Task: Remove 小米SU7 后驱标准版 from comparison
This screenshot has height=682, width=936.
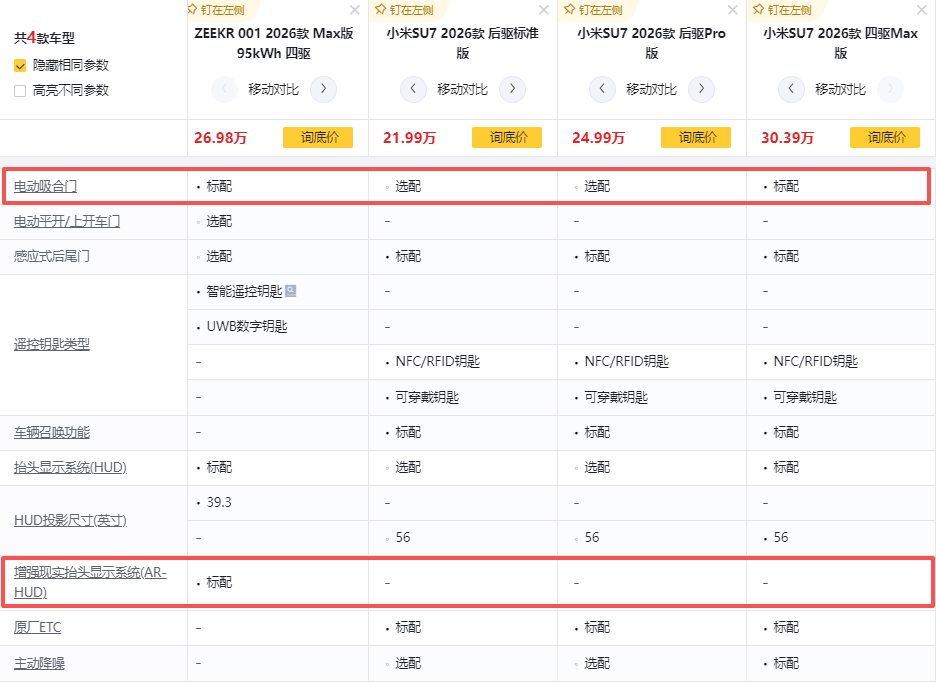Action: pos(543,10)
